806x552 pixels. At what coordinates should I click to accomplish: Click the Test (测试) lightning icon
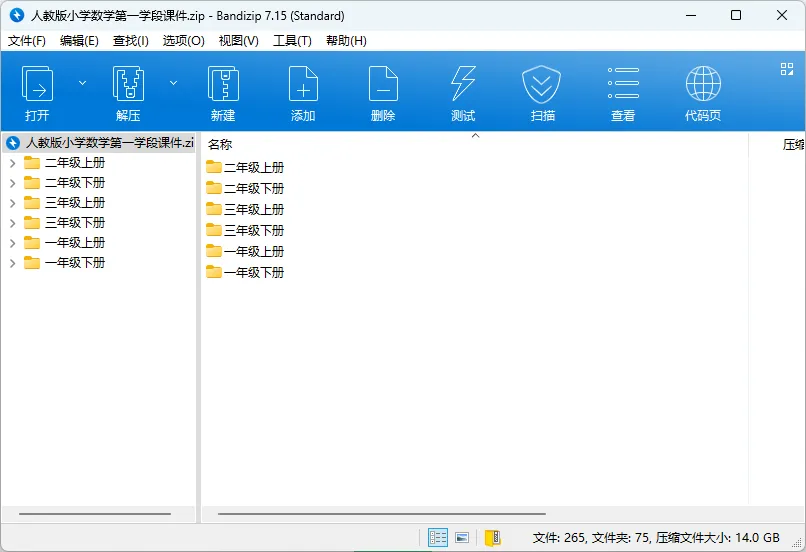point(463,84)
